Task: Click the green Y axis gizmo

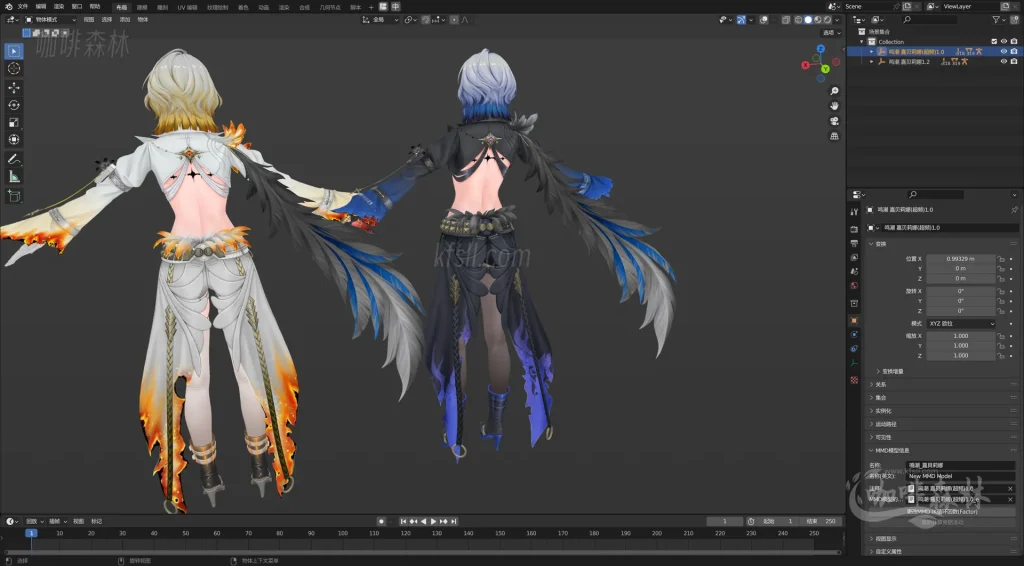Action: (x=825, y=69)
